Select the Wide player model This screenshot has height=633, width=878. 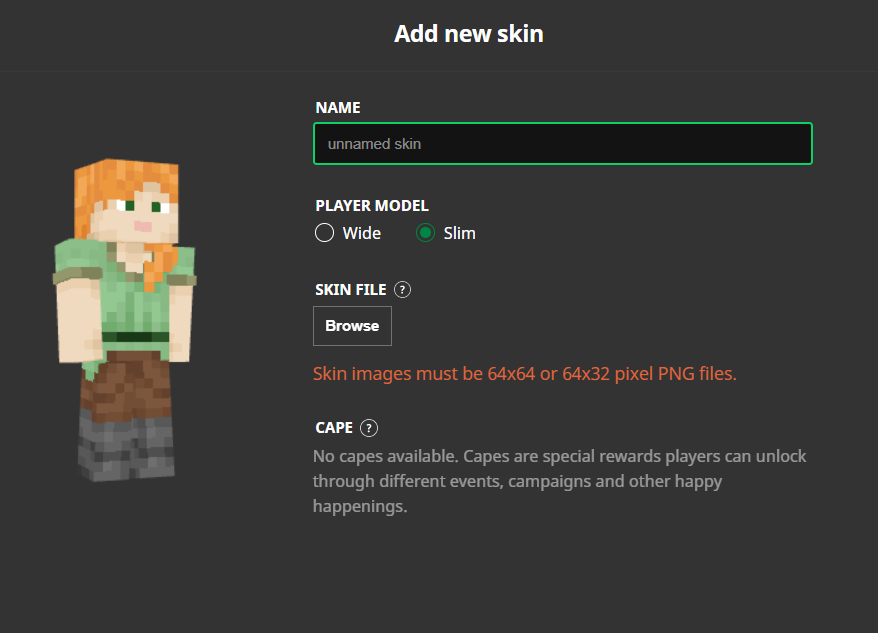[x=324, y=232]
